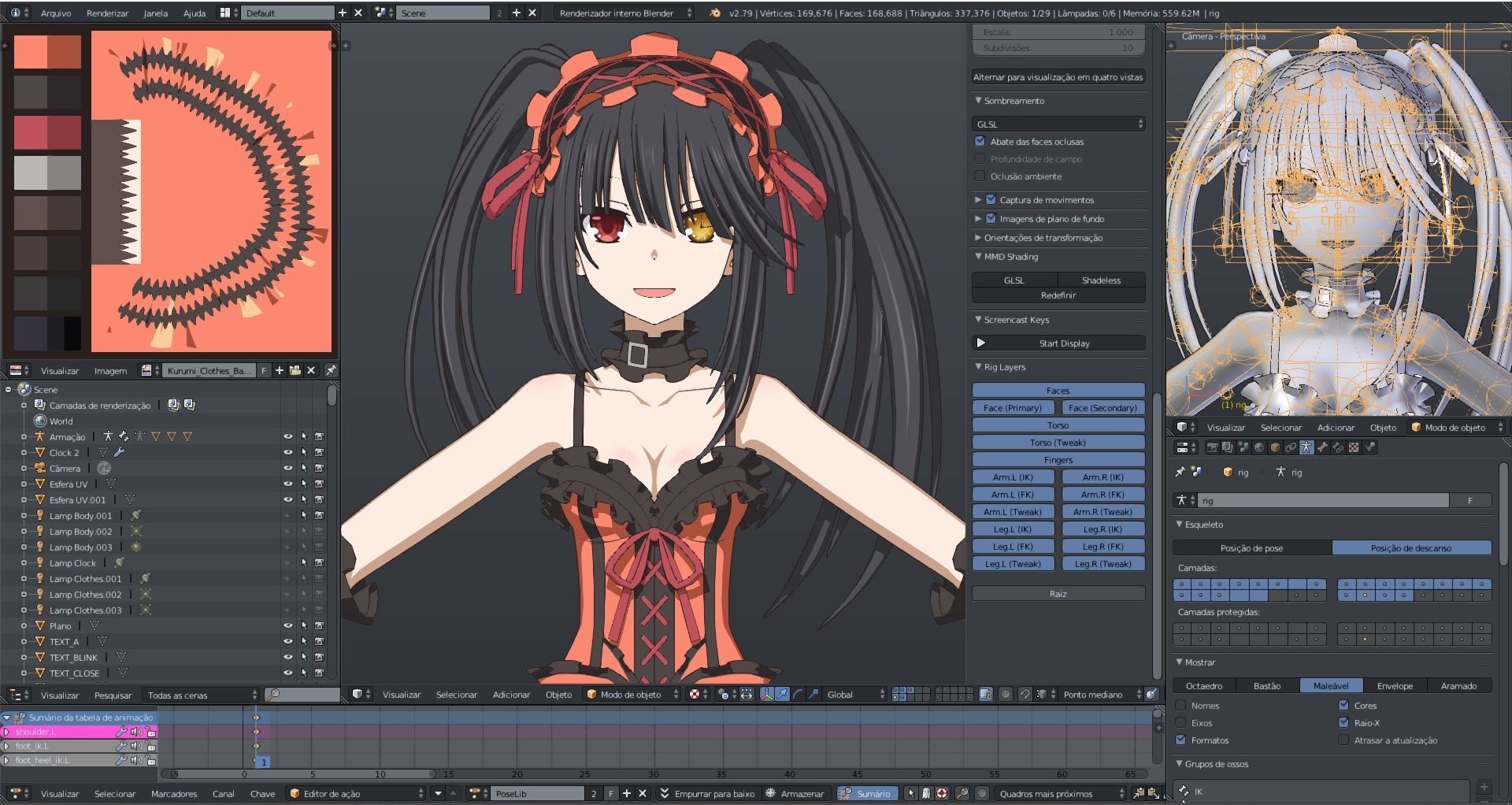
Task: Open the Object Constraints chain tab icon
Action: click(x=1291, y=447)
